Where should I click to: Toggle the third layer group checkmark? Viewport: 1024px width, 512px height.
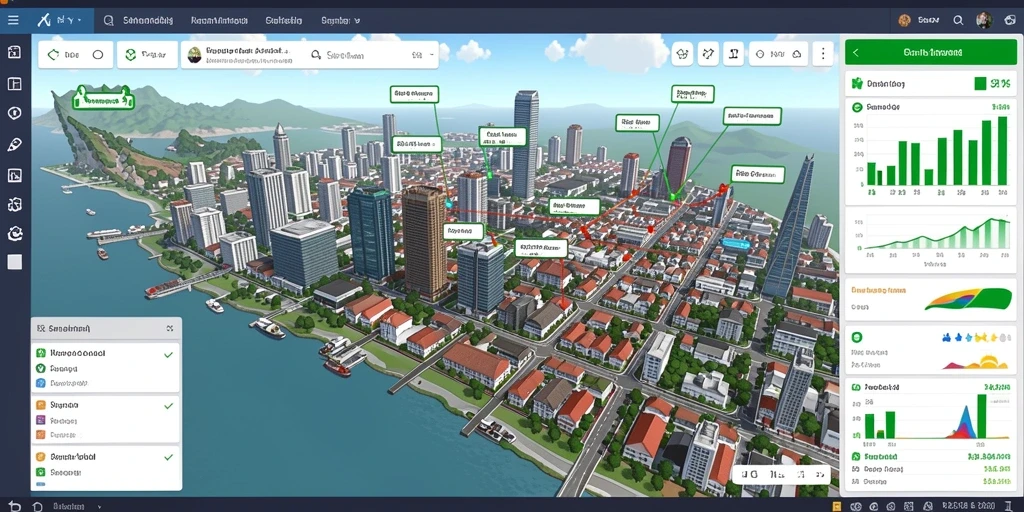(168, 457)
